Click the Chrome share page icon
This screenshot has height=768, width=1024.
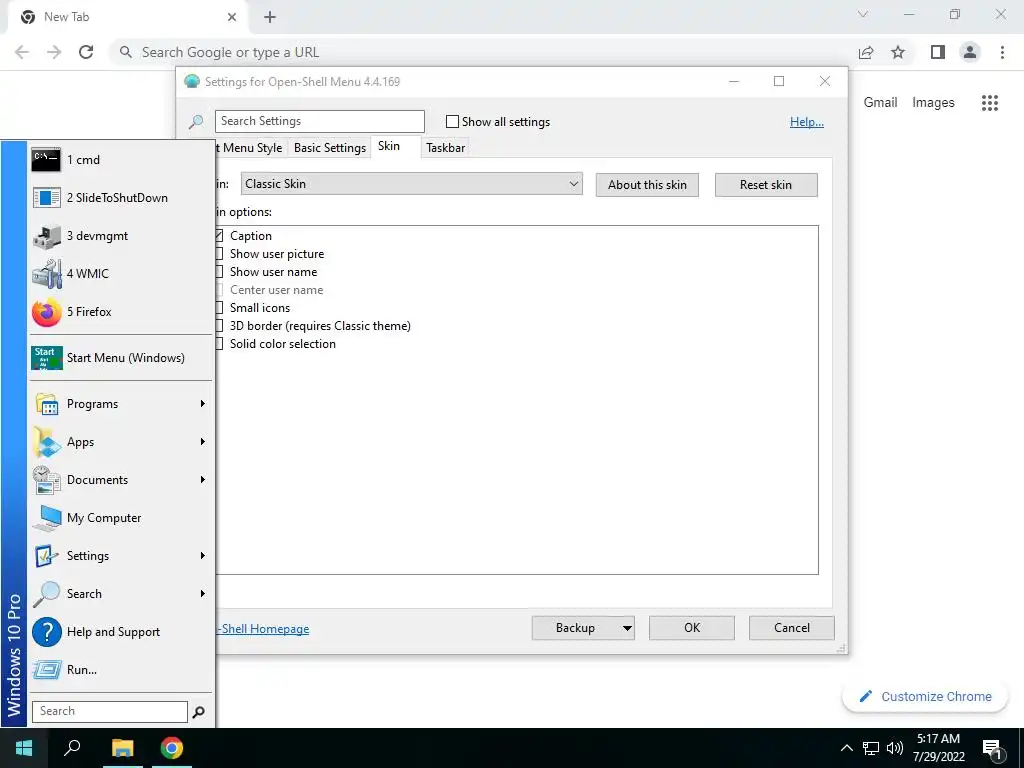[x=866, y=52]
